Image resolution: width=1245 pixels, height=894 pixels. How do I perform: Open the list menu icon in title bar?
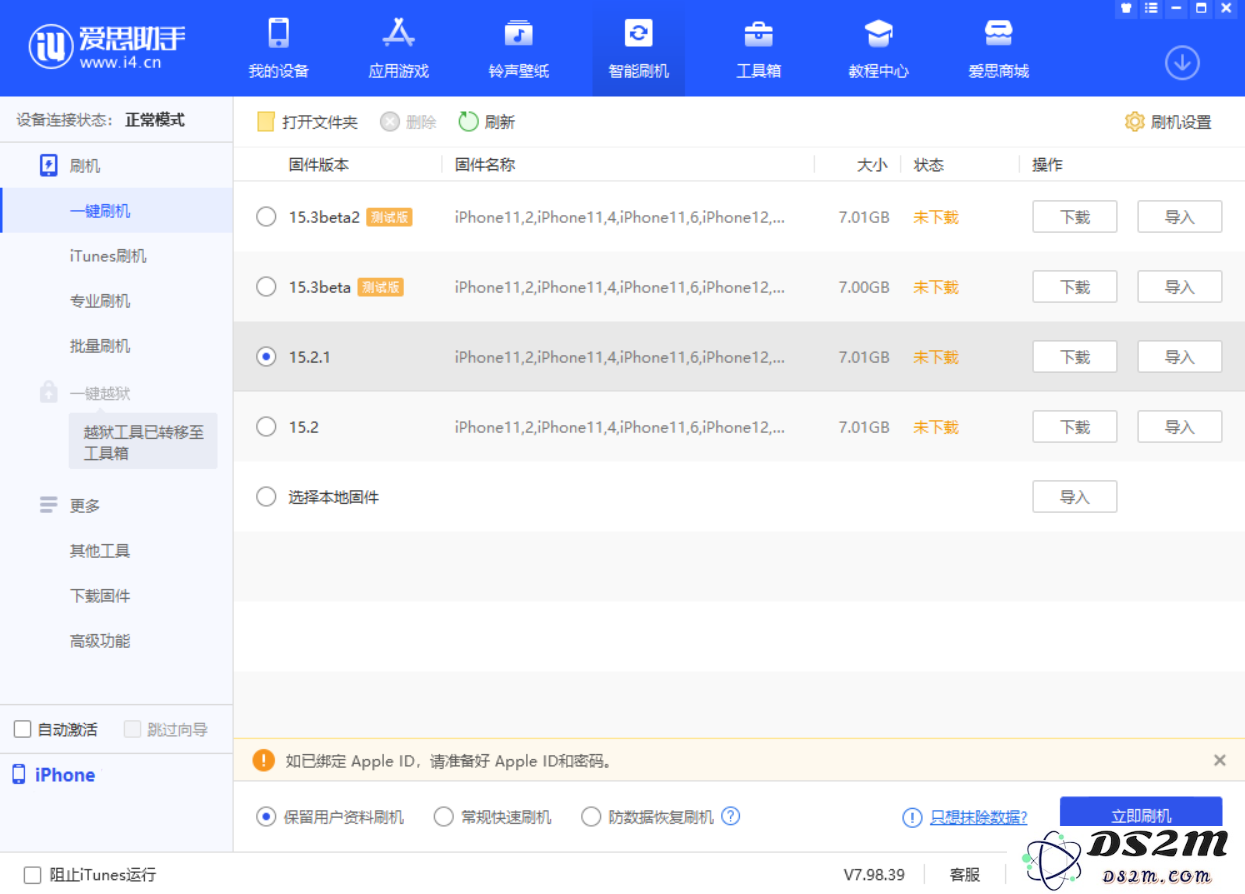1151,8
